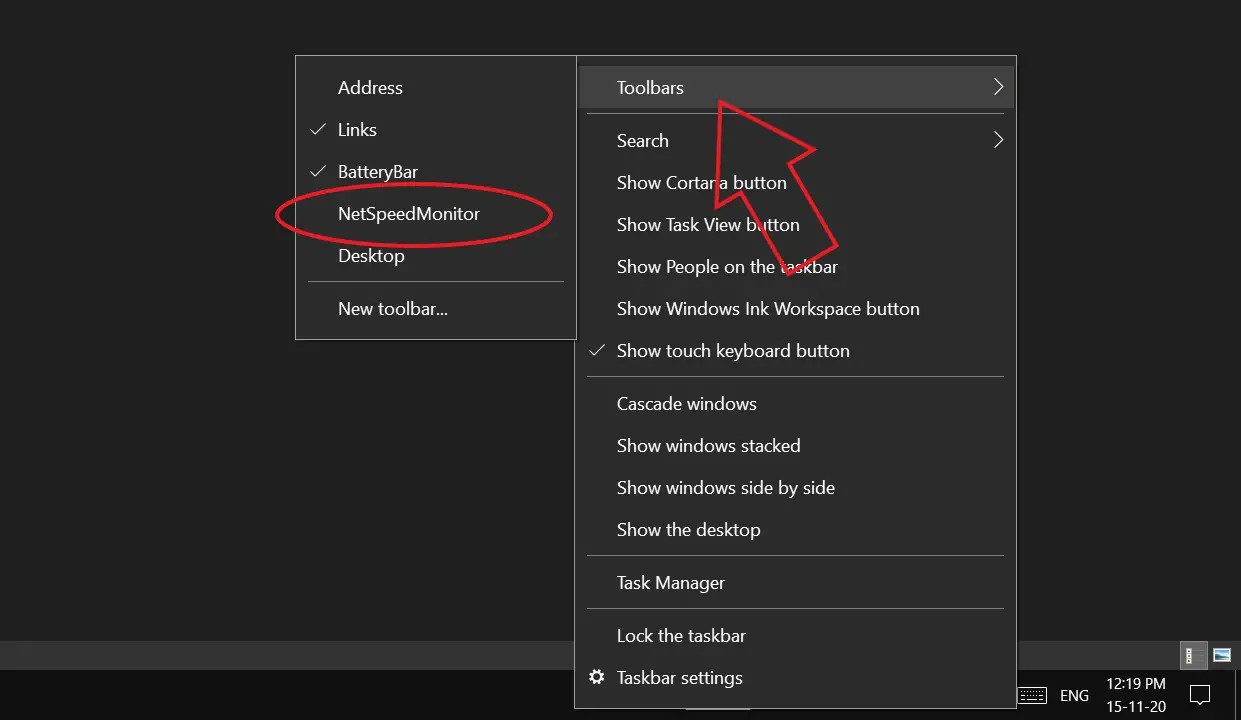
Task: Enable the NetSpeedMonitor toolbar
Action: [x=436, y=214]
